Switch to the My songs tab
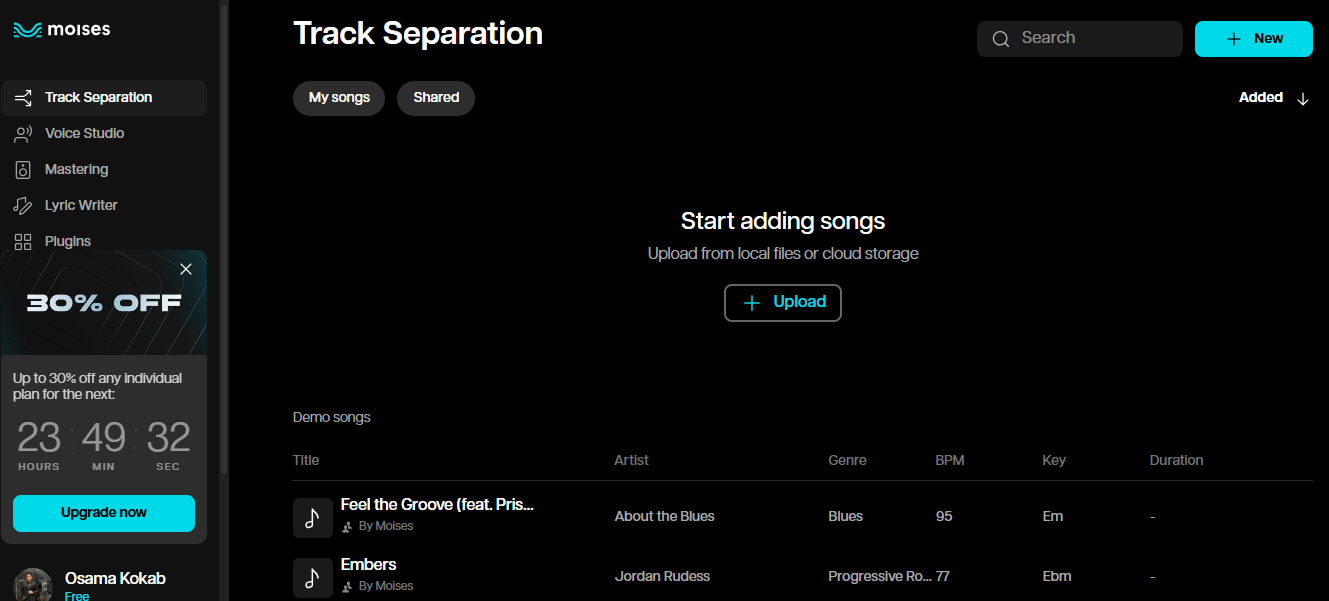The height and width of the screenshot is (601, 1329). [x=338, y=98]
